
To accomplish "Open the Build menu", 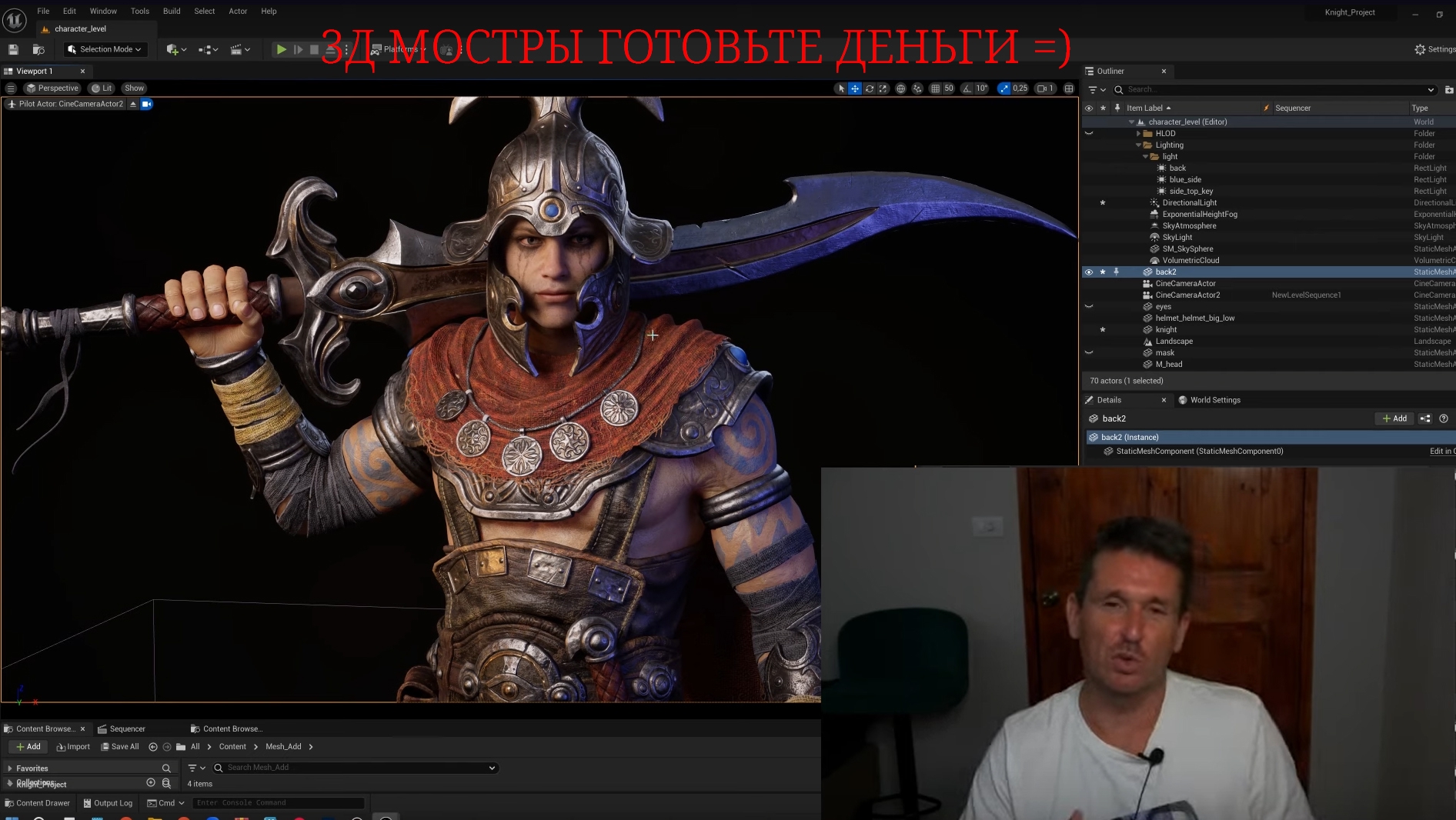I will (x=172, y=11).
